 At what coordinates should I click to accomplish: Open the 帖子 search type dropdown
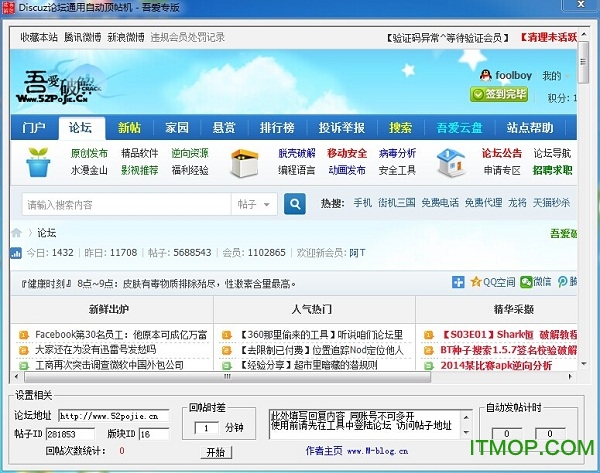click(x=254, y=204)
